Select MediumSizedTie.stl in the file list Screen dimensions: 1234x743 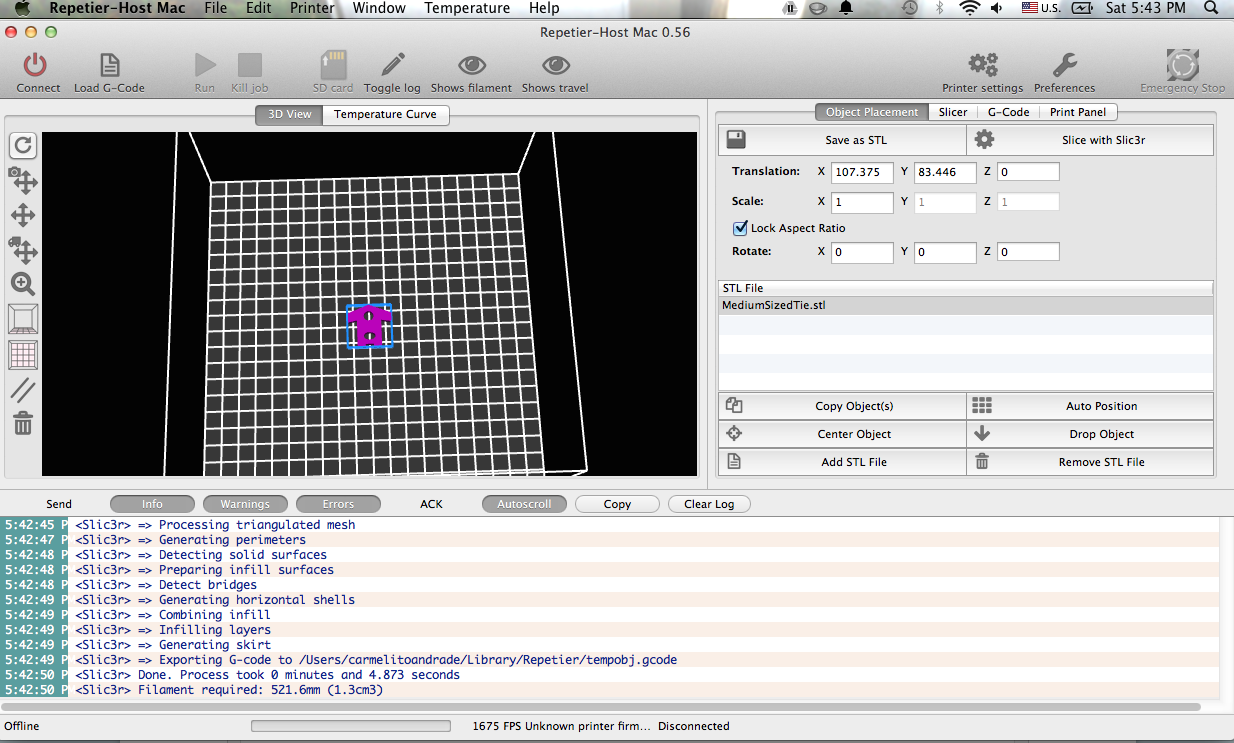(x=965, y=305)
